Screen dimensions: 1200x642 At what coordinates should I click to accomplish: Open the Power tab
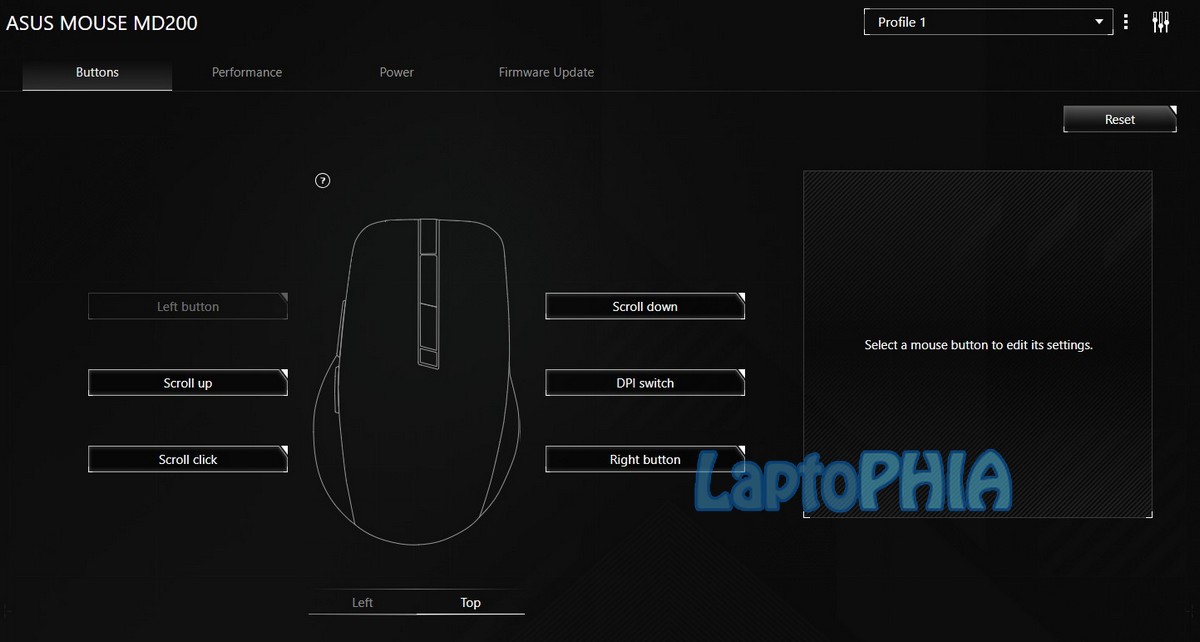click(396, 72)
